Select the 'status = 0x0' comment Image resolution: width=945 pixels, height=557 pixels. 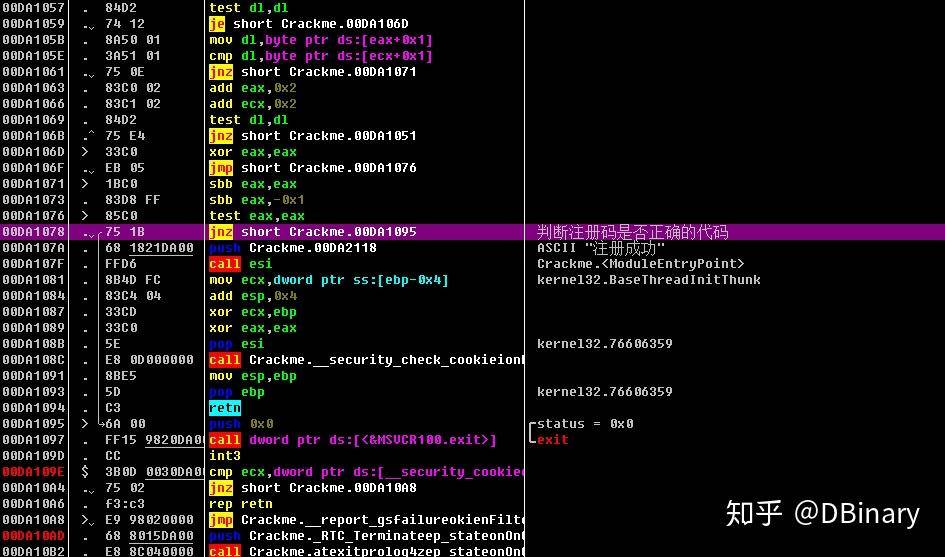pyautogui.click(x=585, y=424)
